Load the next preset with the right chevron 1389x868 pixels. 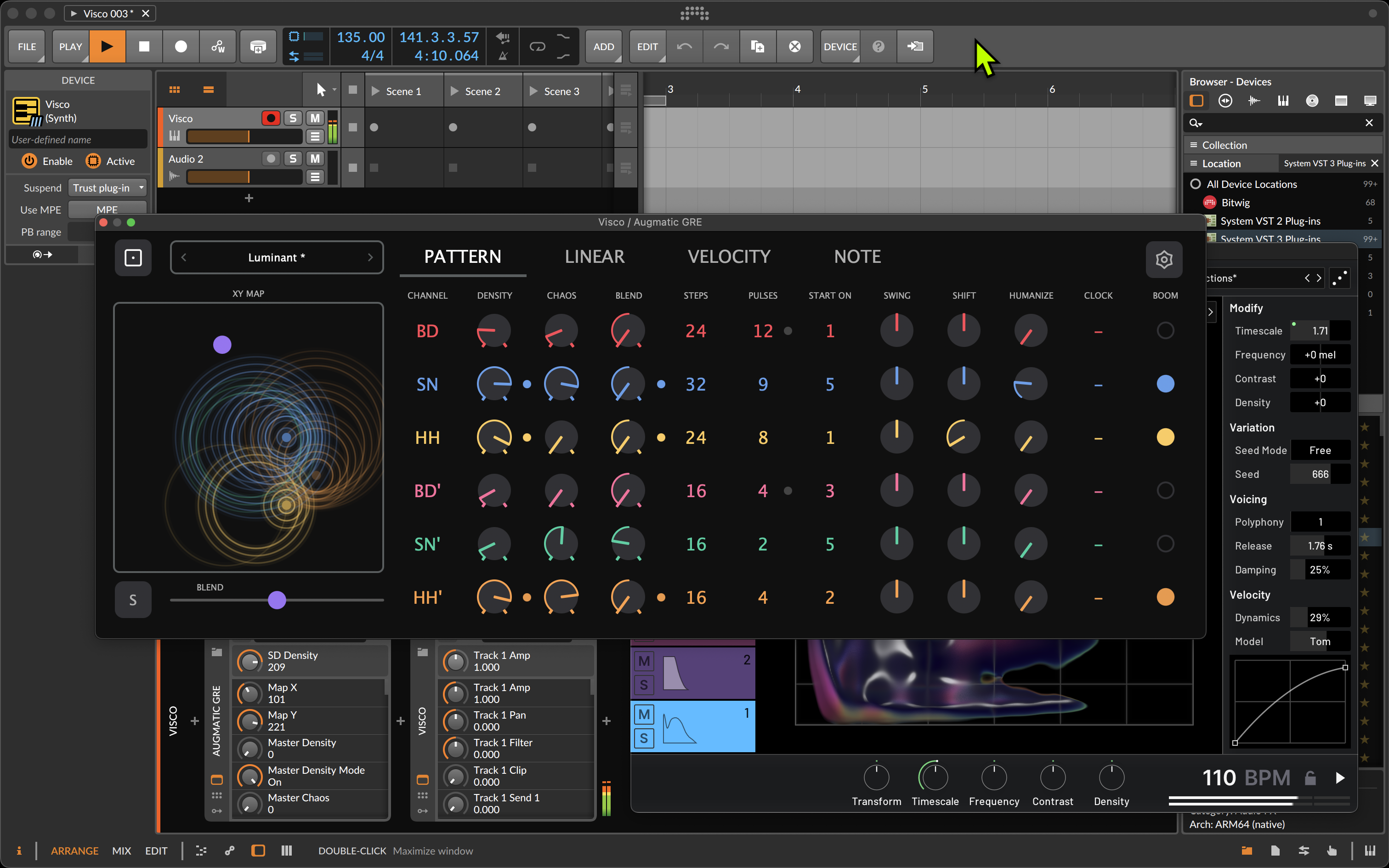[371, 257]
